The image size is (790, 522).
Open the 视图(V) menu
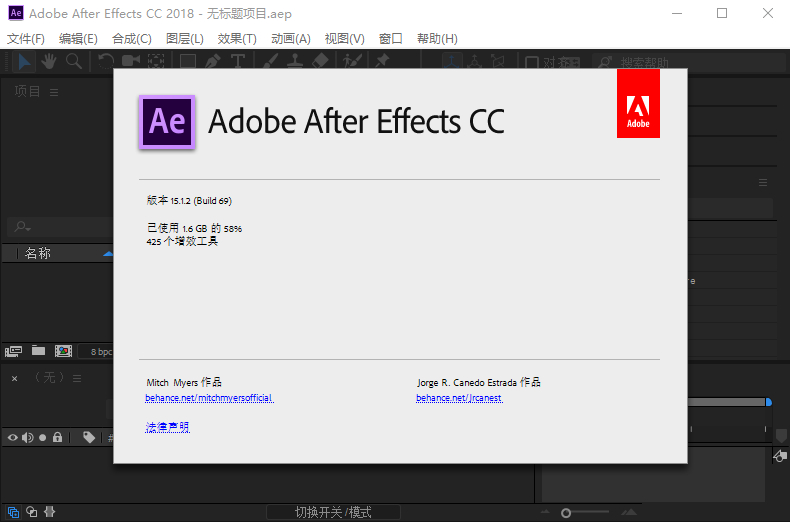click(345, 39)
